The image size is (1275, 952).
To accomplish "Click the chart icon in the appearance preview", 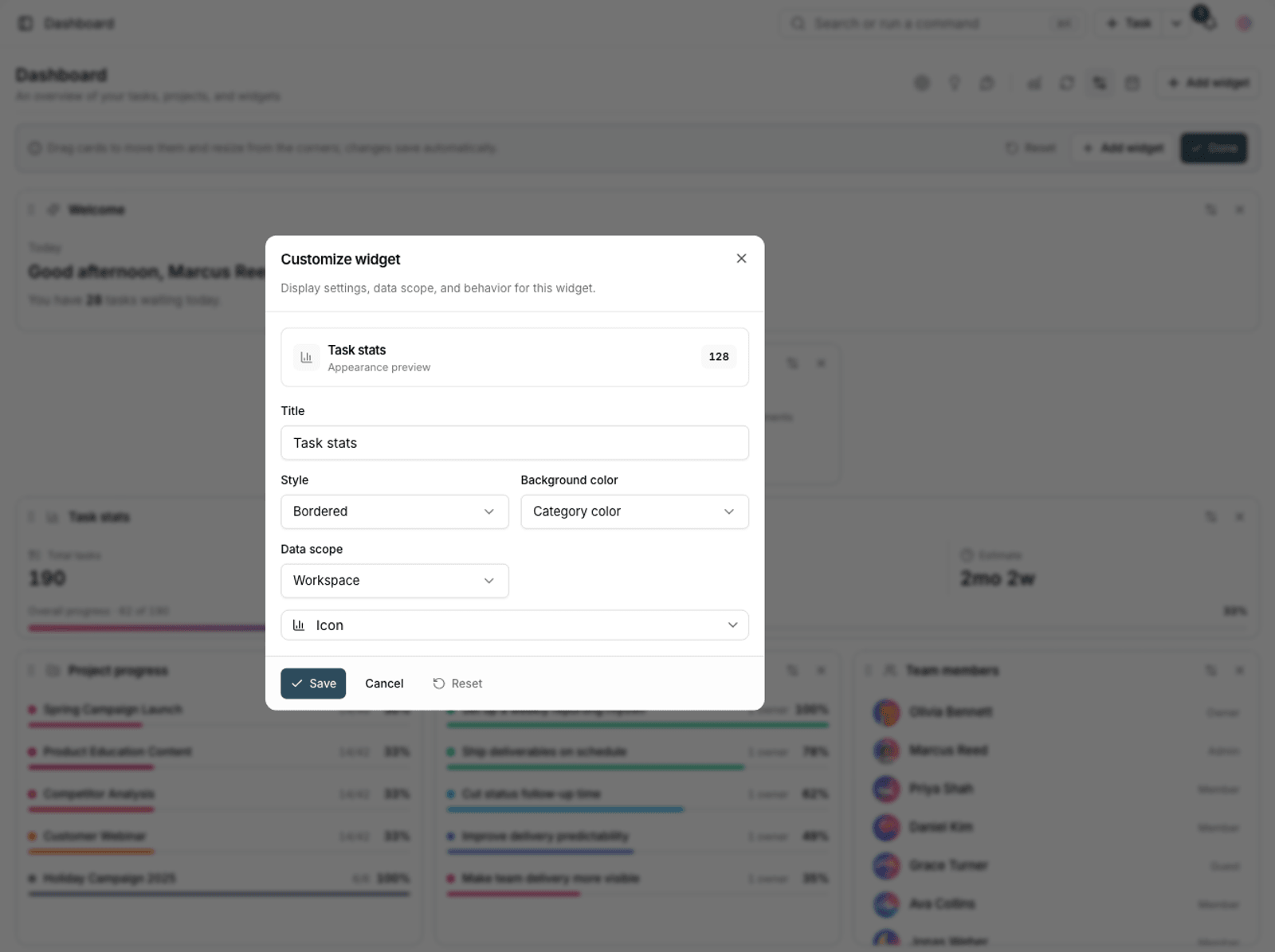I will [x=306, y=357].
